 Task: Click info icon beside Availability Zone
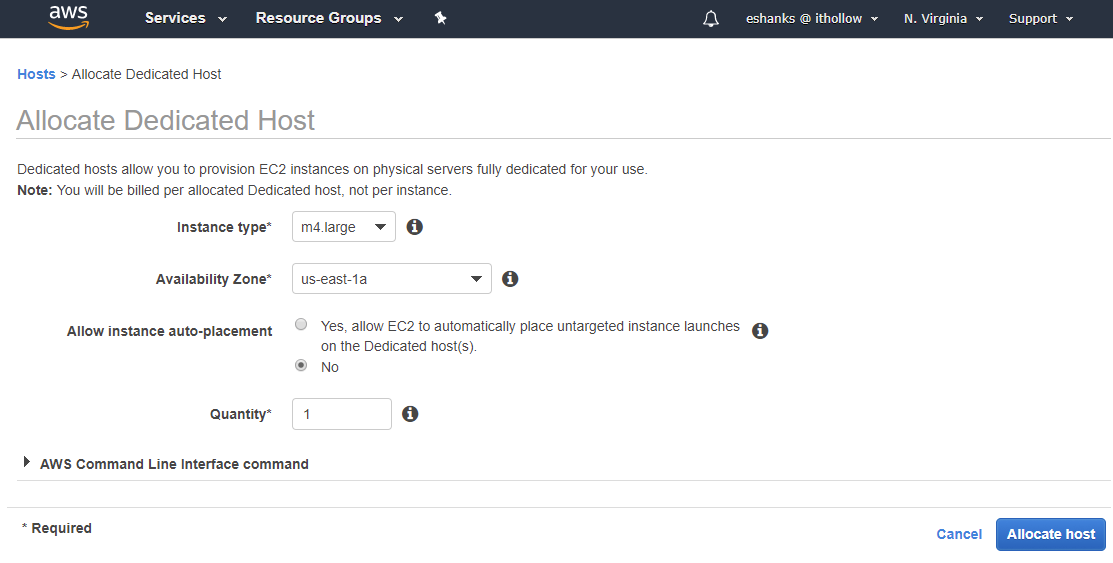[x=510, y=279]
